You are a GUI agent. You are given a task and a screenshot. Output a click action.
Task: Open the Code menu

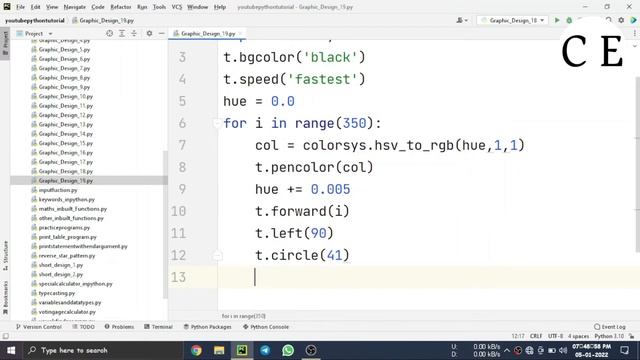[98, 7]
